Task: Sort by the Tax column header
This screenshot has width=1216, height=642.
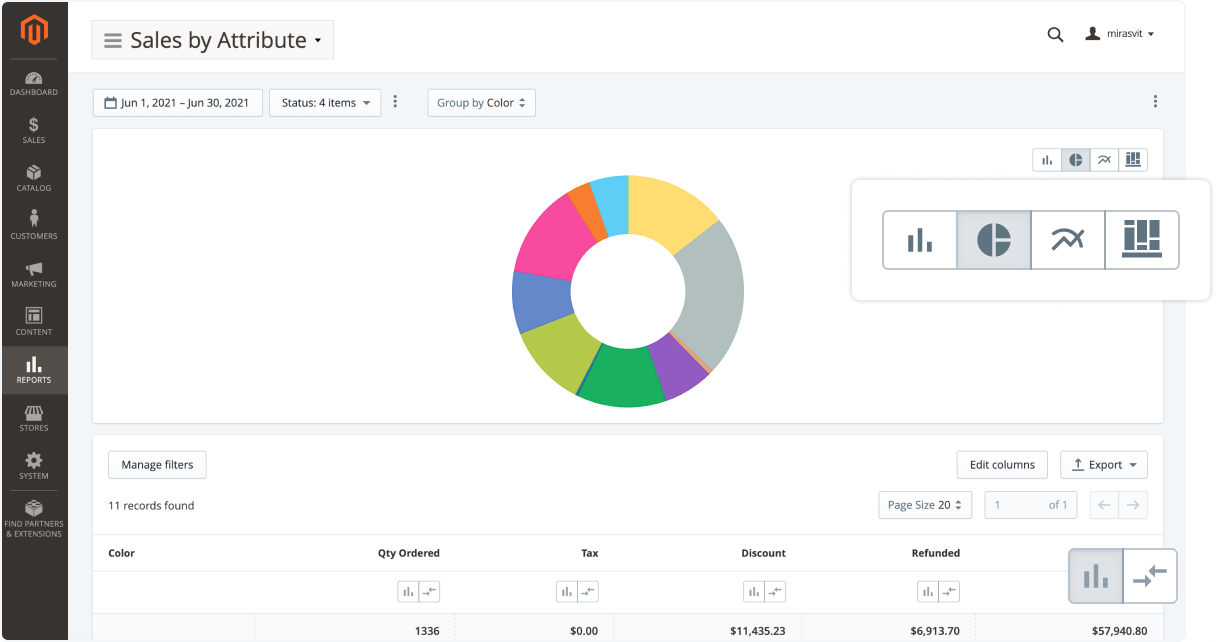Action: click(590, 553)
